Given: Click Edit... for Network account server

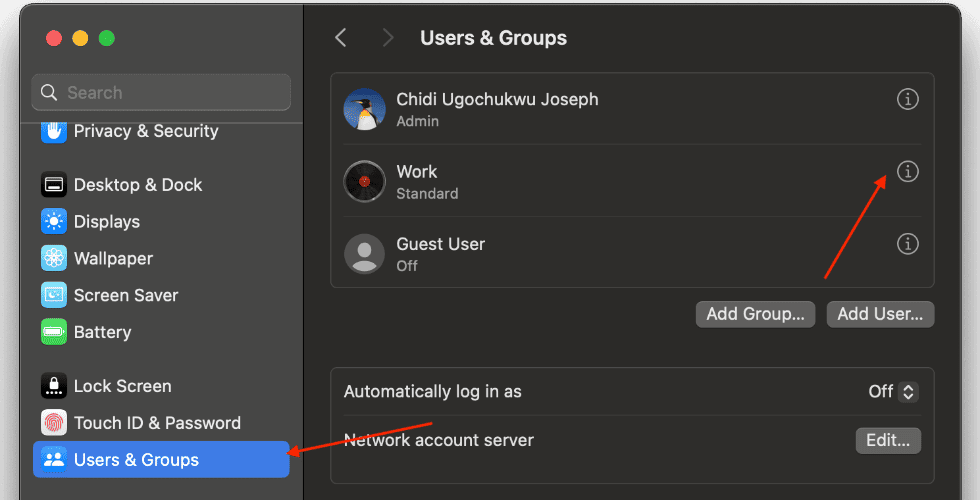Looking at the screenshot, I should pos(888,441).
